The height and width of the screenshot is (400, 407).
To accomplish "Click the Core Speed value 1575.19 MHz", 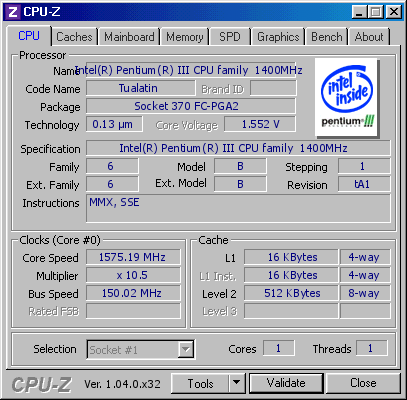I will [133, 257].
